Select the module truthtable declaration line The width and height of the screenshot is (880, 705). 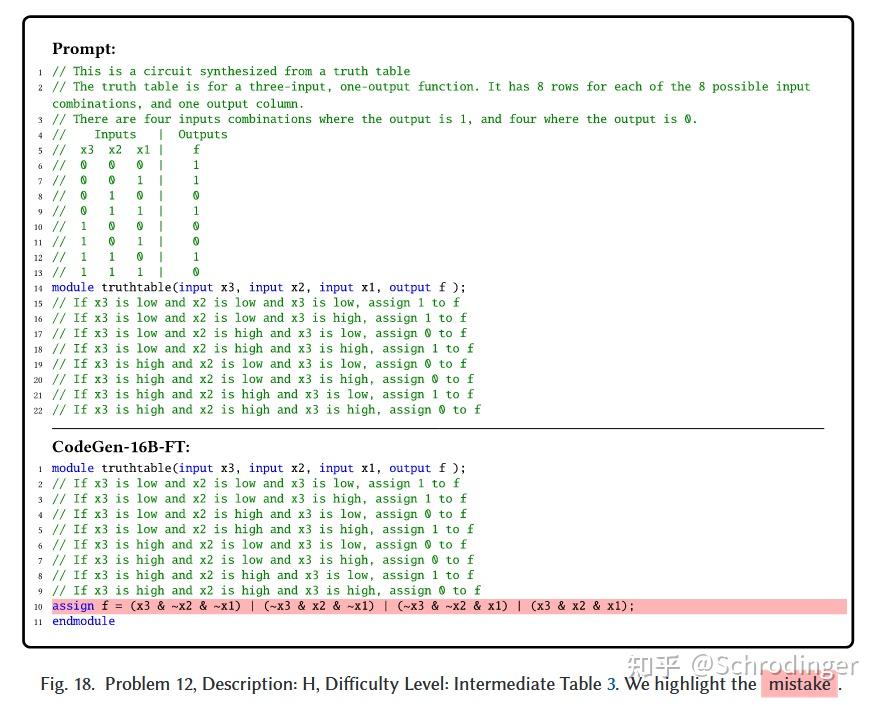(250, 287)
